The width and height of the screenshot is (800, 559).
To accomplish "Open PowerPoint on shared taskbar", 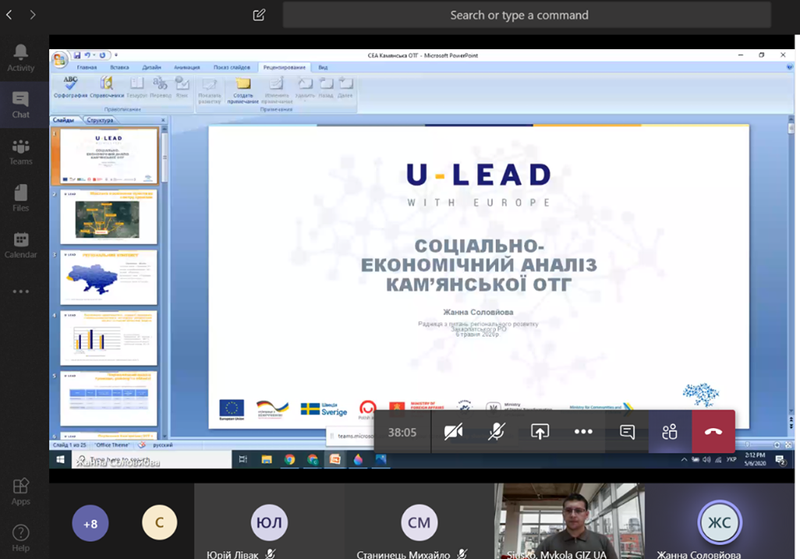I will [335, 460].
